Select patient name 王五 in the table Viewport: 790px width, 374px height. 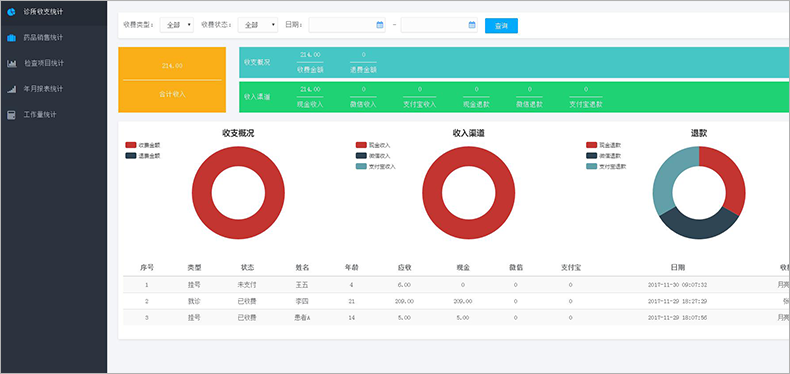(302, 285)
